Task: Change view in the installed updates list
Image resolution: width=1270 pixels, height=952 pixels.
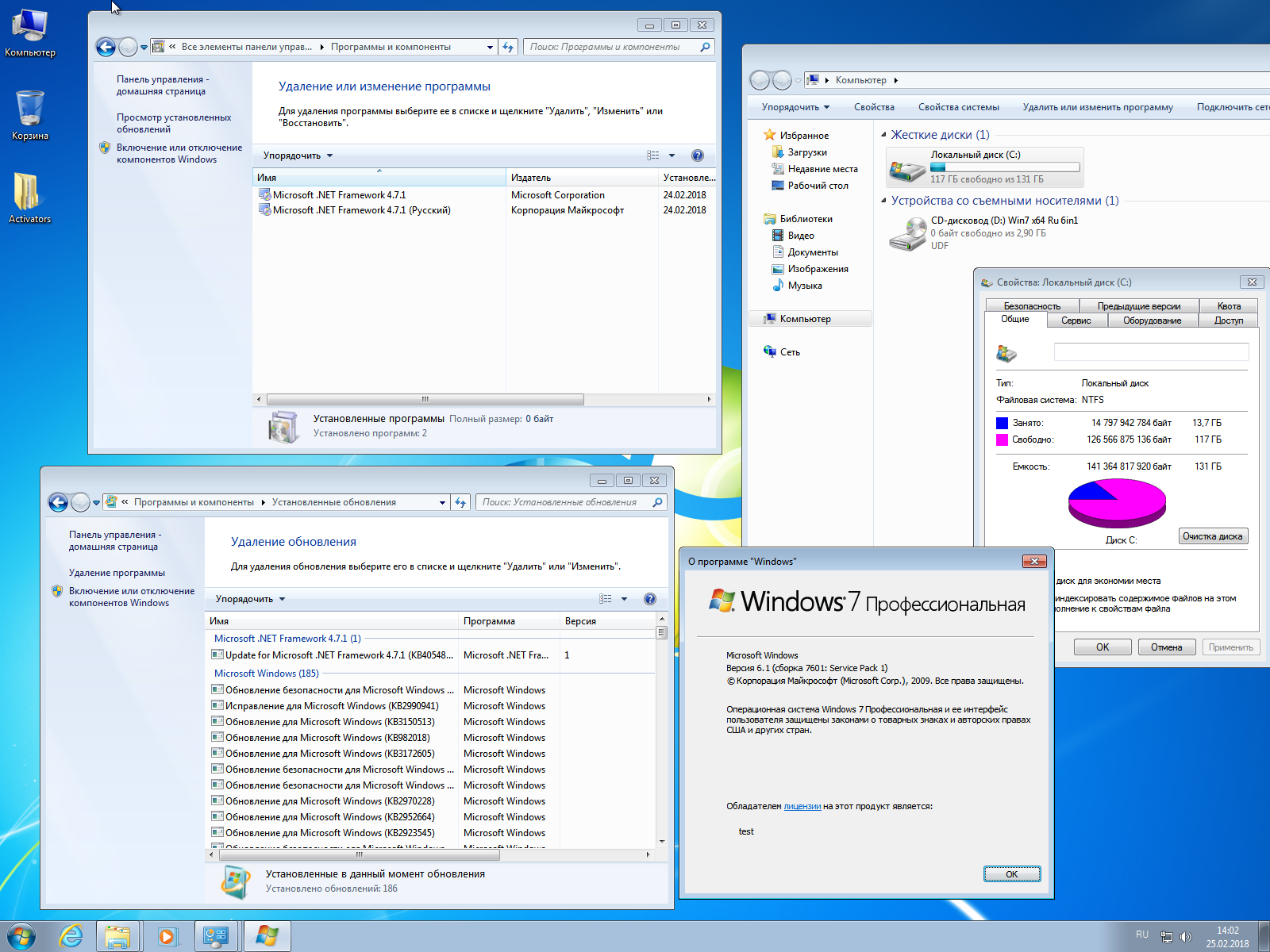Action: point(606,599)
